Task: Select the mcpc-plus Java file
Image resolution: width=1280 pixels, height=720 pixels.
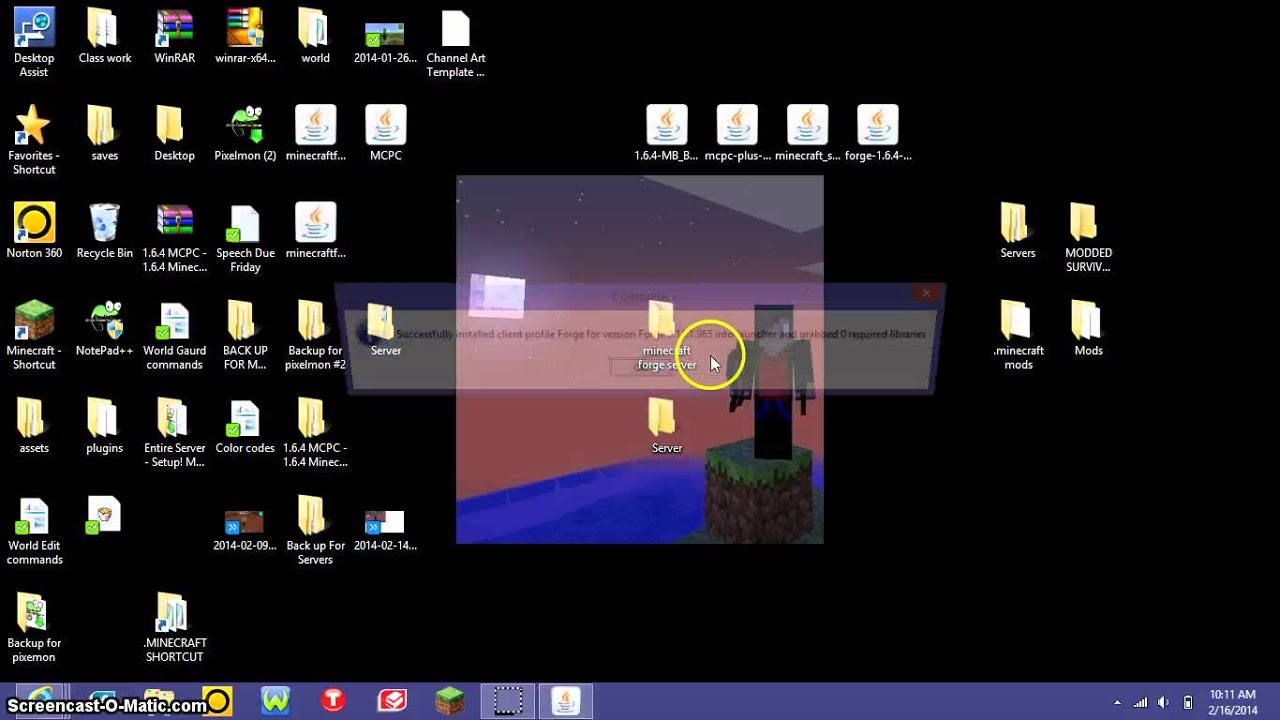Action: point(737,134)
